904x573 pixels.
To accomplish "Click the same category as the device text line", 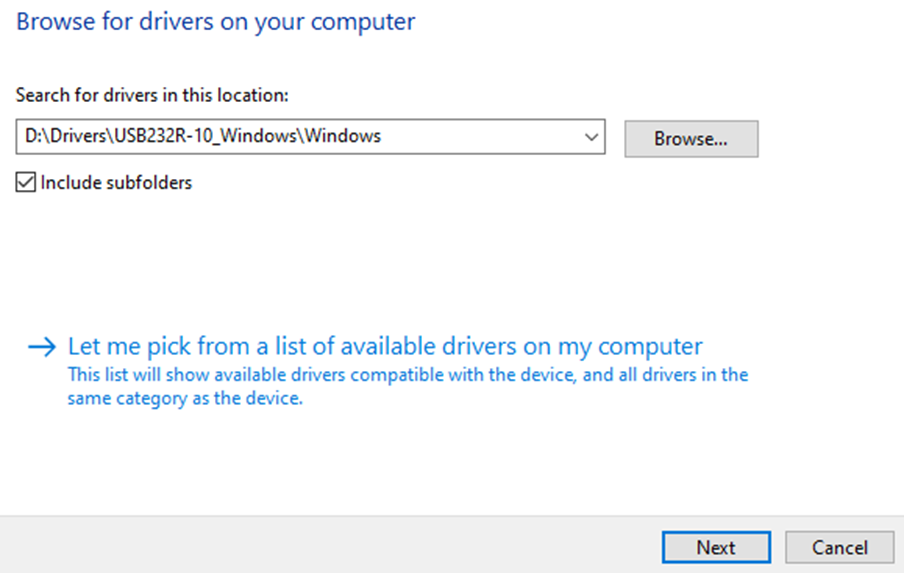I will (x=185, y=398).
